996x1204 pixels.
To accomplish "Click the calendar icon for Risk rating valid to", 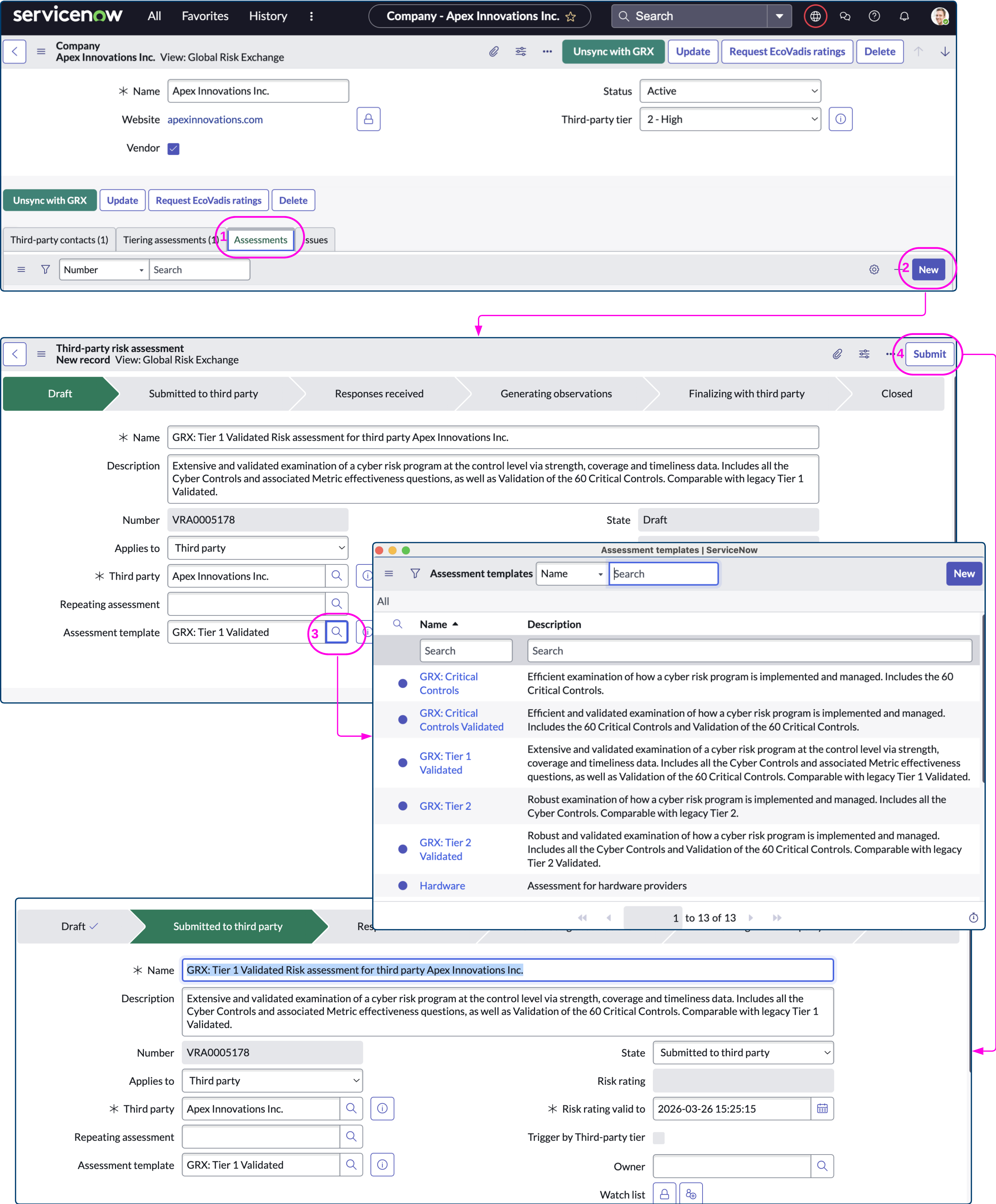I will [x=822, y=1108].
